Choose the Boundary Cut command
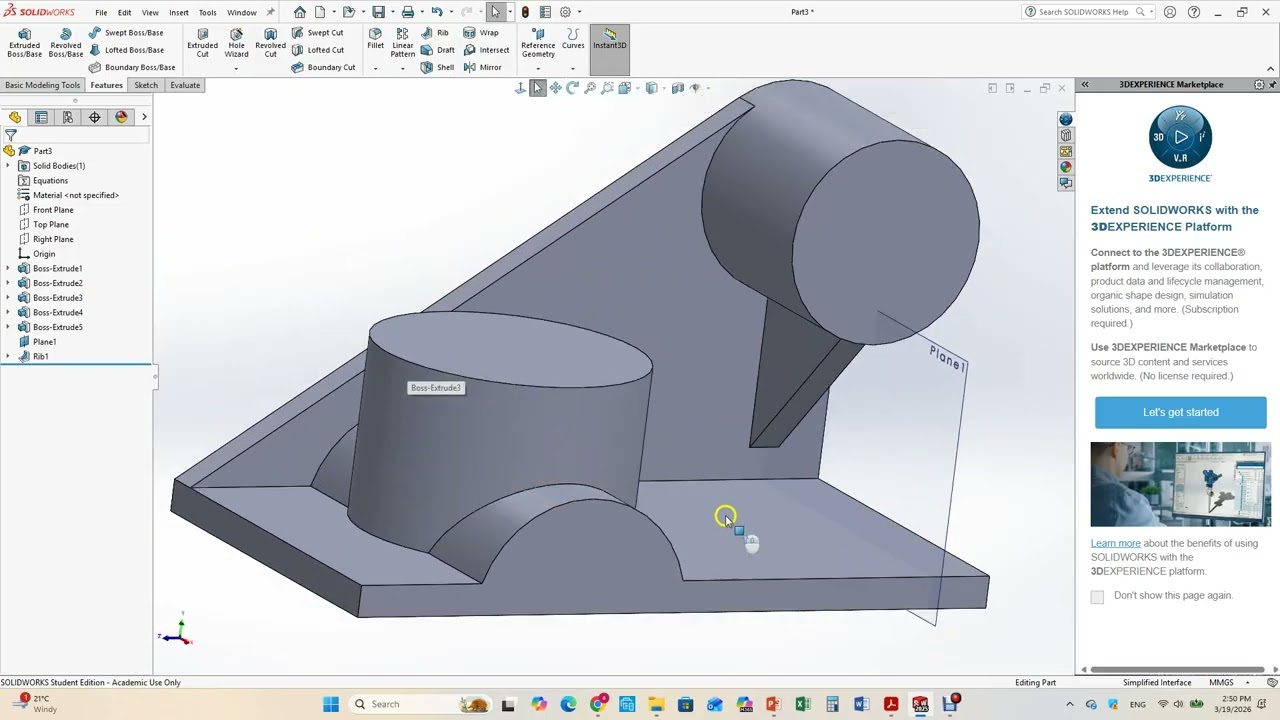 [324, 67]
